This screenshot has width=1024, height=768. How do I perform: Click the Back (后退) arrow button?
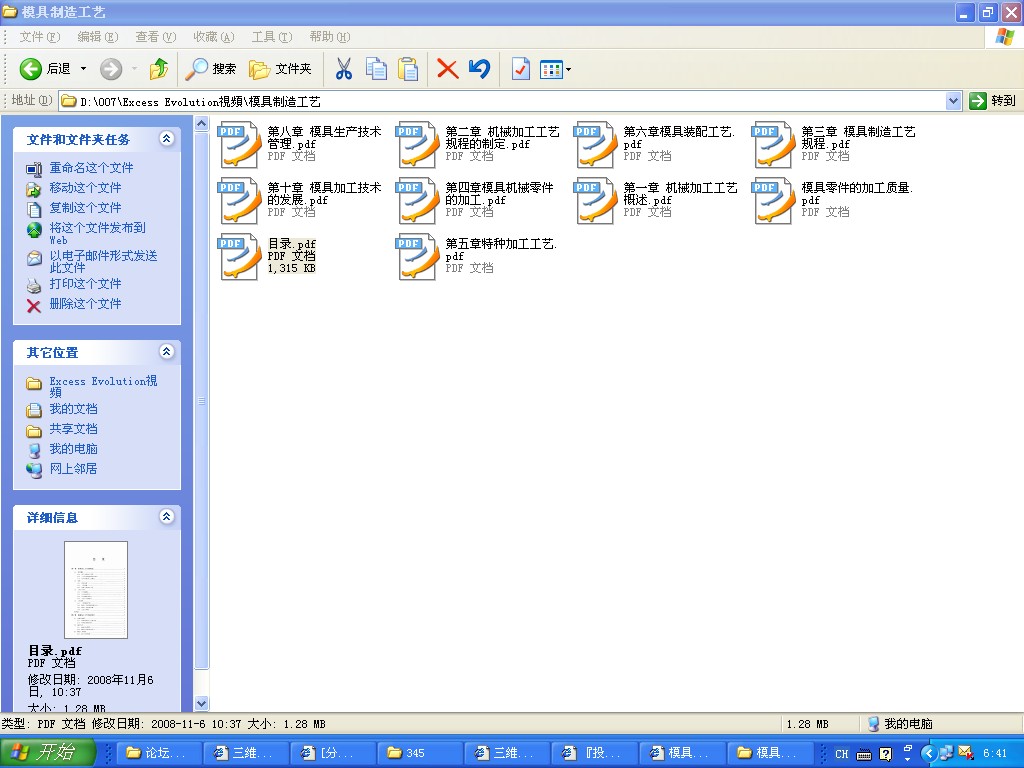(x=44, y=69)
